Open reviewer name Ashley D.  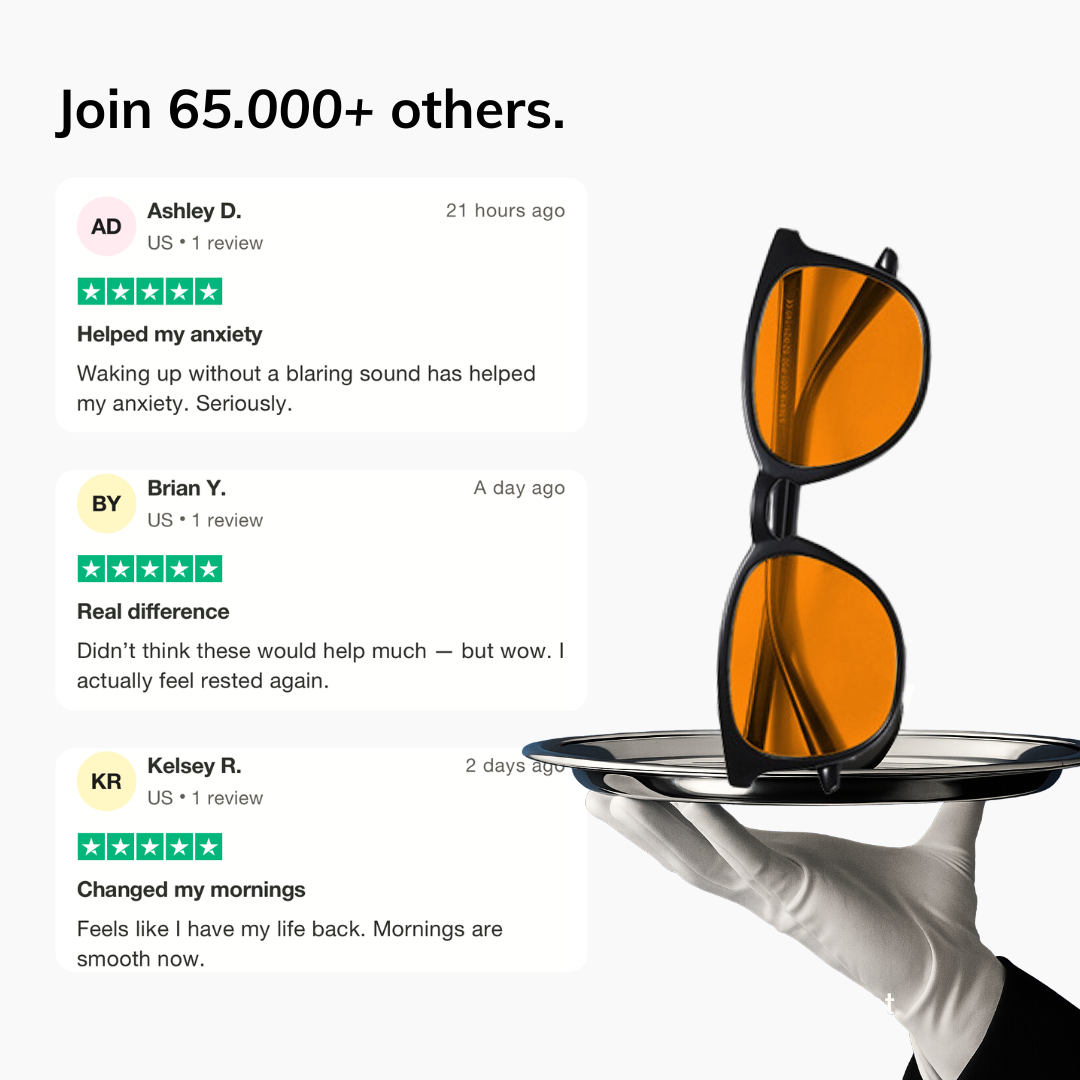tap(194, 211)
